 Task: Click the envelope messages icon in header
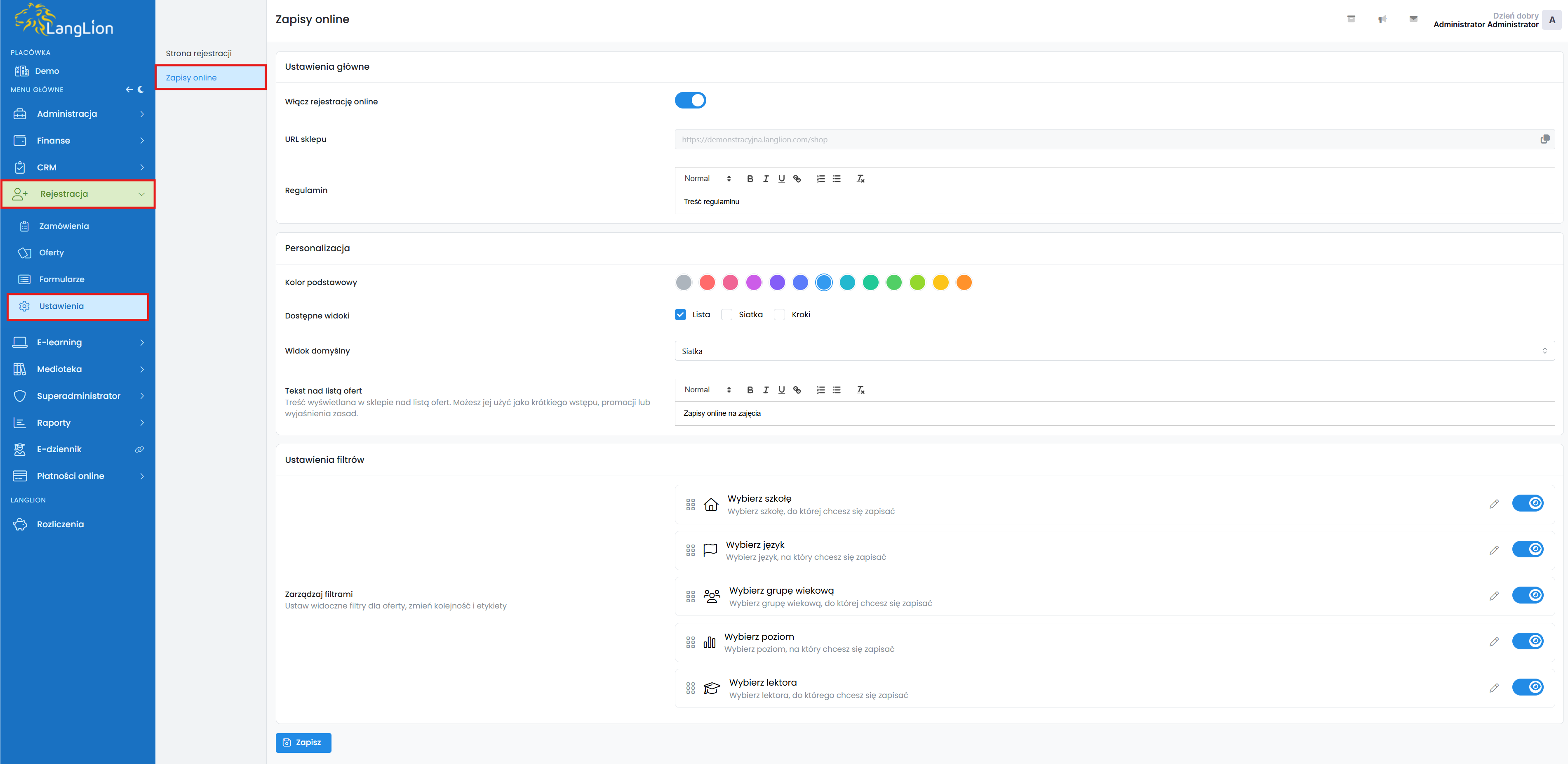[1413, 19]
